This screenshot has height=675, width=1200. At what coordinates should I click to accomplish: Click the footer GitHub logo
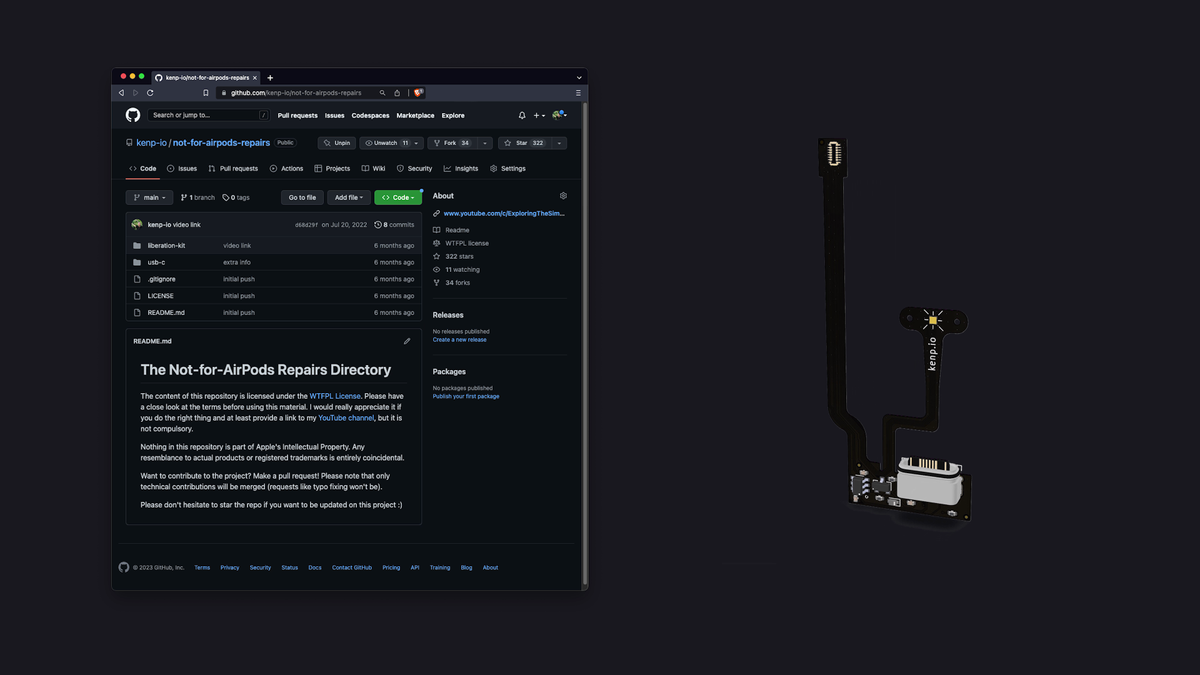[124, 567]
